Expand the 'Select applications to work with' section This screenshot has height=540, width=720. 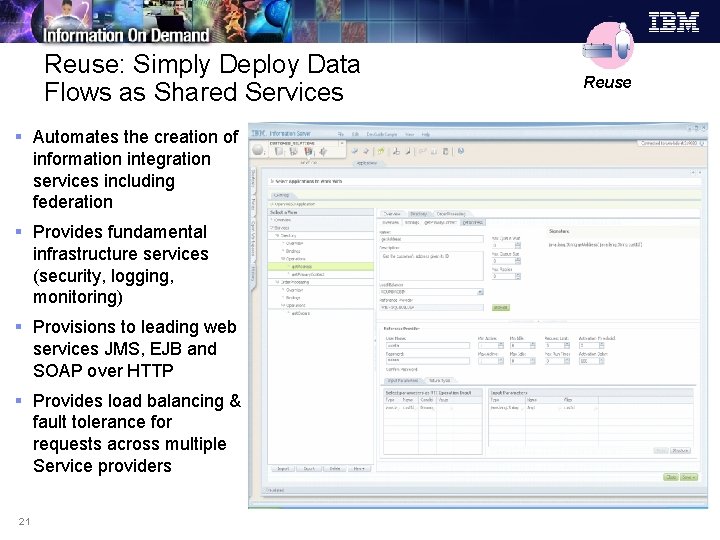point(271,181)
